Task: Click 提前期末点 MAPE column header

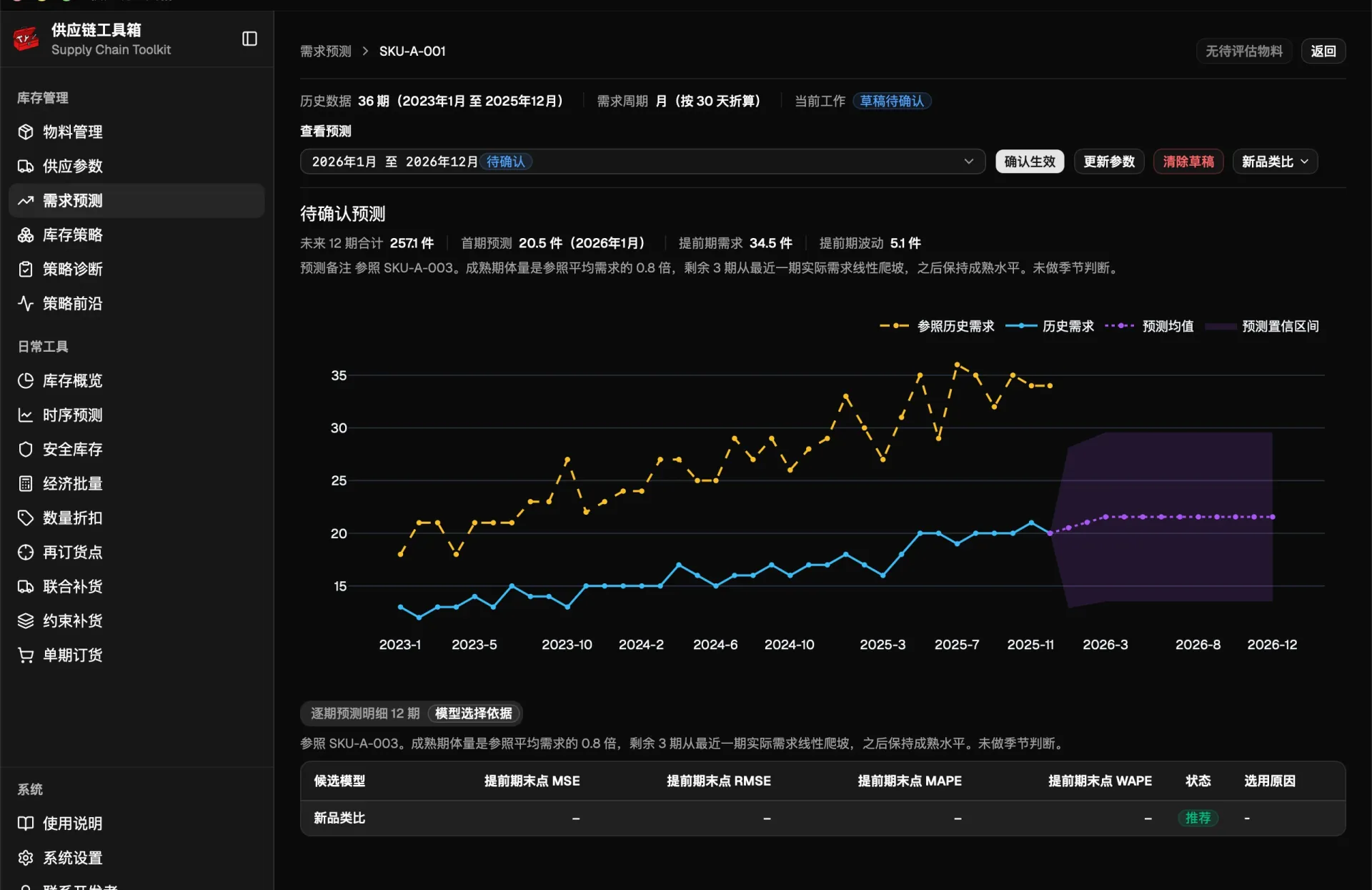Action: tap(909, 781)
